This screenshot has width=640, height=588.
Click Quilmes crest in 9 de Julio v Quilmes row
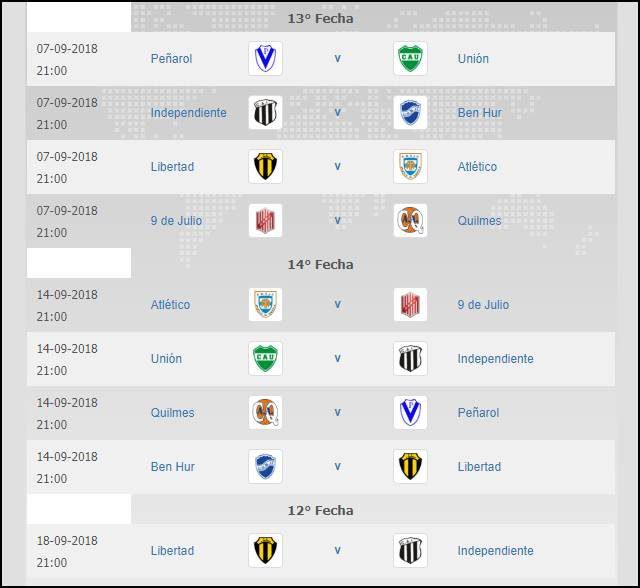[x=410, y=221]
